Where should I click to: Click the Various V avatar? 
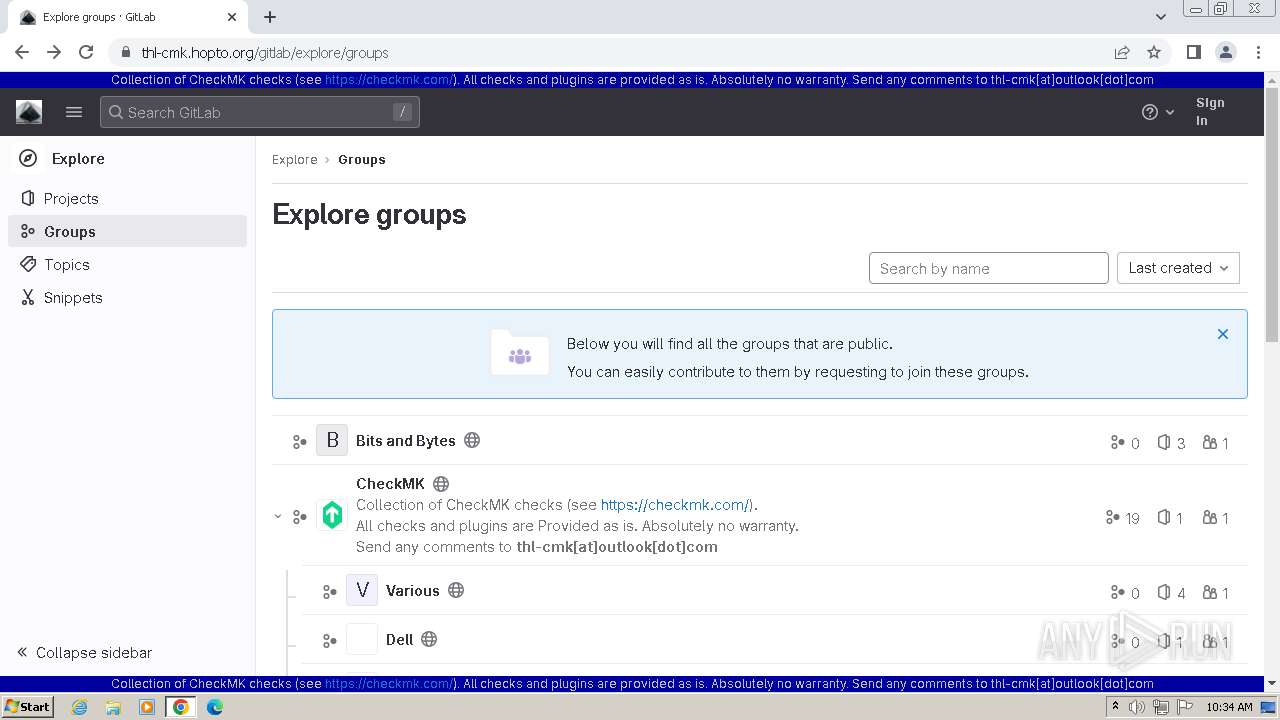362,590
